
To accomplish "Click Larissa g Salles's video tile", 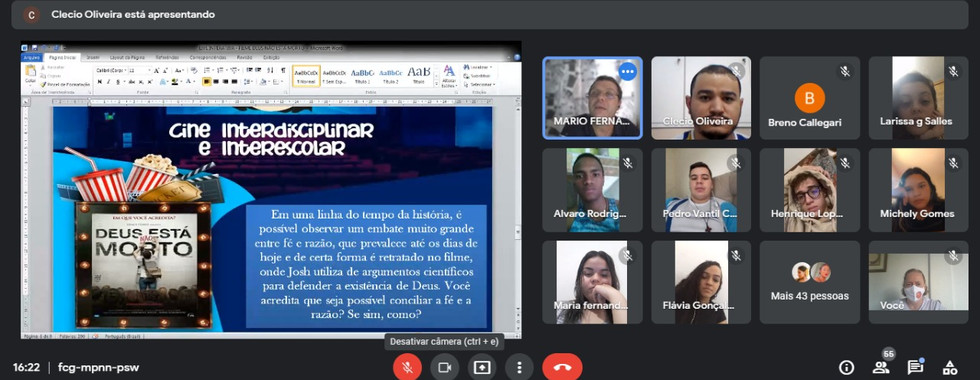I will 918,98.
